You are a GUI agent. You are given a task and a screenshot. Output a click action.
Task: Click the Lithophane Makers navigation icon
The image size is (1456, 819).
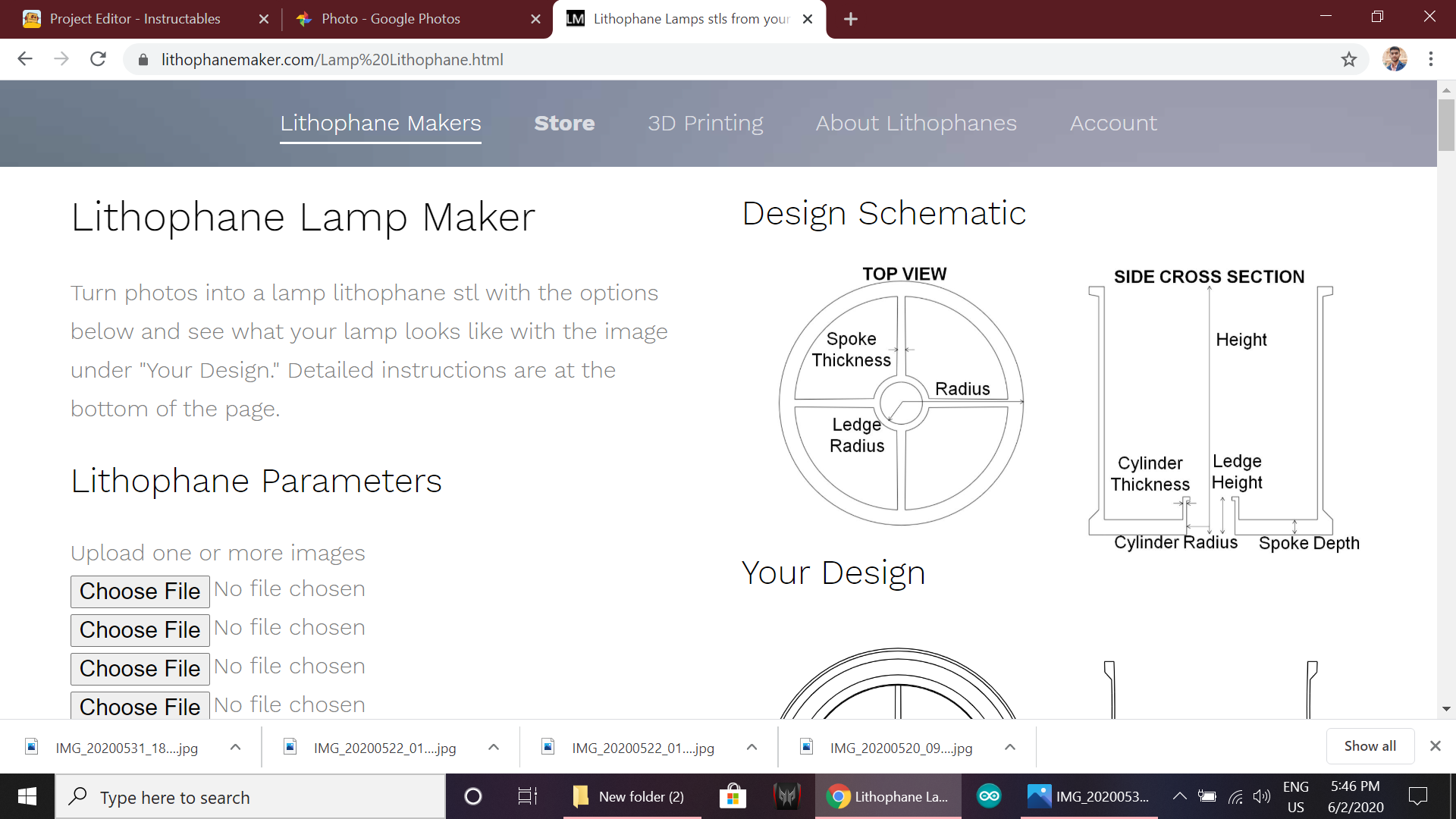(x=380, y=122)
